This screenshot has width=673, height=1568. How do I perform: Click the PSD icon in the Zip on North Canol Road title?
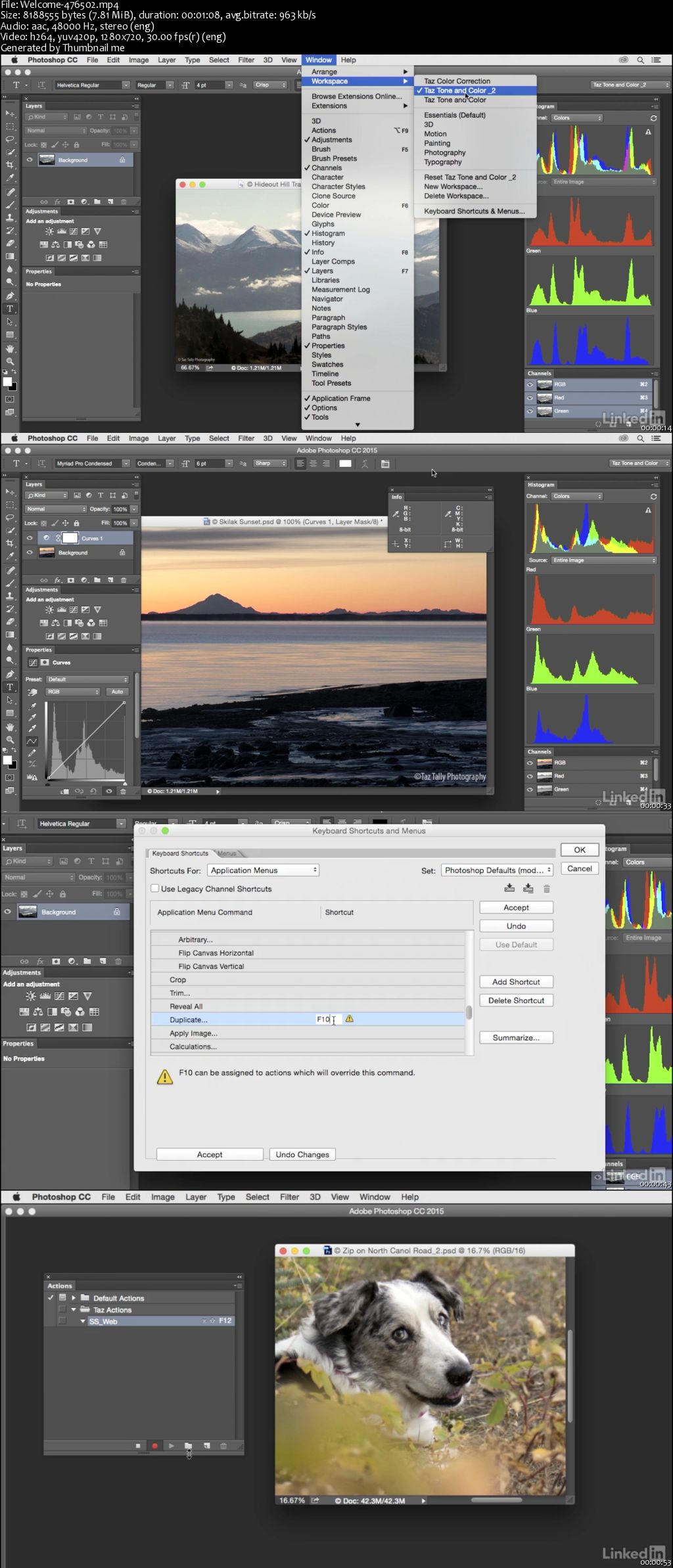(328, 1251)
